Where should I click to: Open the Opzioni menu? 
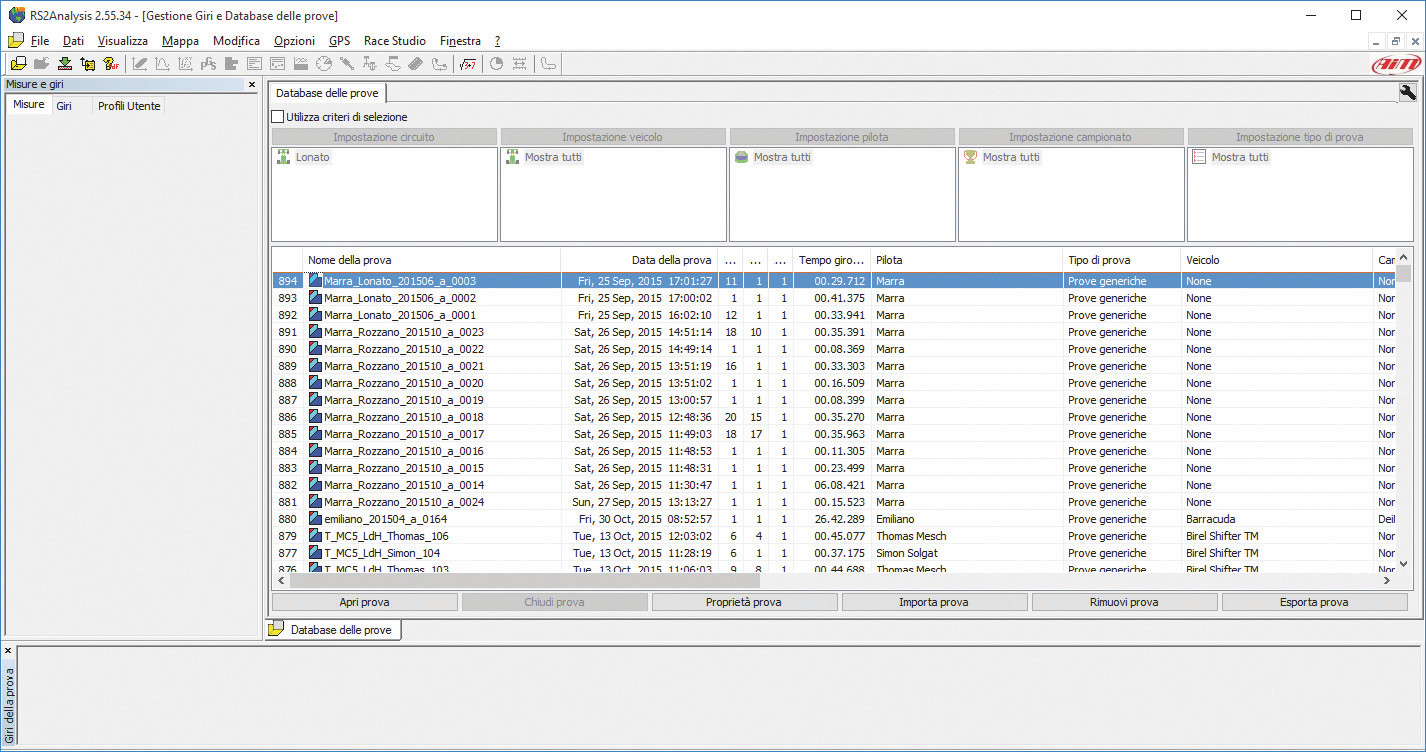coord(294,41)
